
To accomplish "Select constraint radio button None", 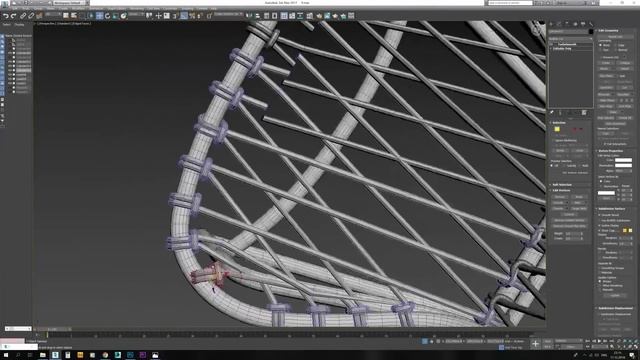I will pos(600,45).
